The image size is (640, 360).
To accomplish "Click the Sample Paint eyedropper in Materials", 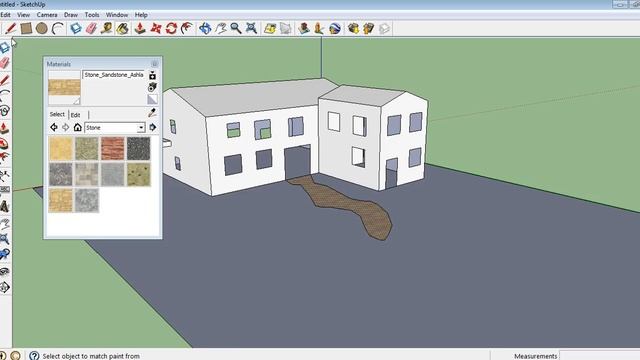I will coord(152,113).
